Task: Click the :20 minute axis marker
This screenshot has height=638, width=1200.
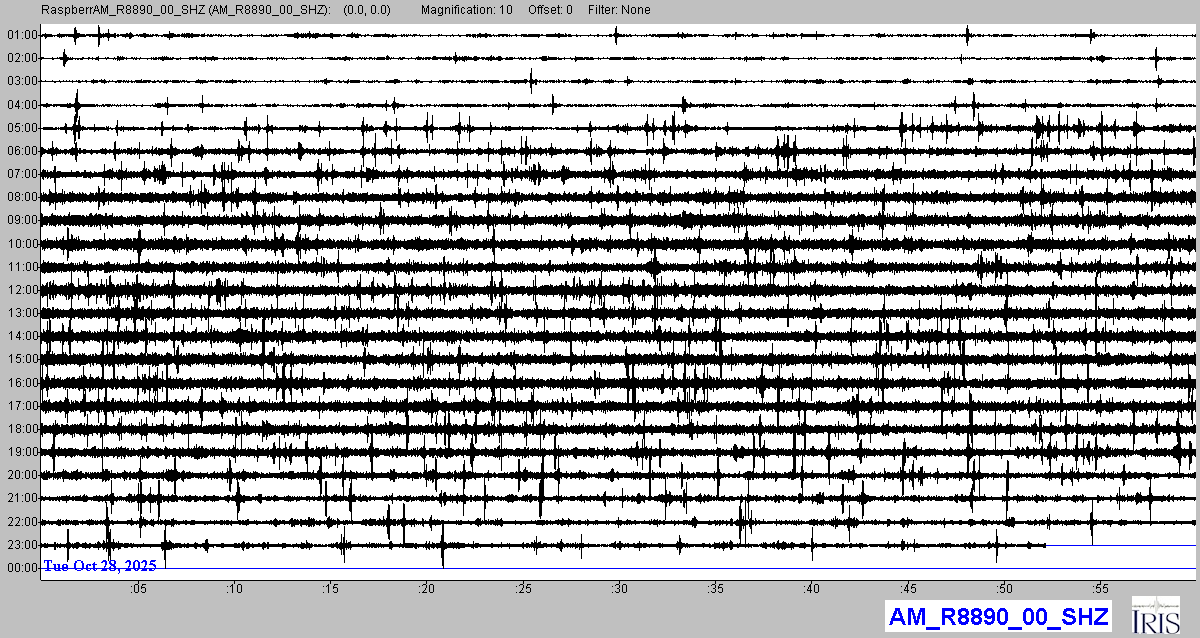Action: click(x=427, y=588)
